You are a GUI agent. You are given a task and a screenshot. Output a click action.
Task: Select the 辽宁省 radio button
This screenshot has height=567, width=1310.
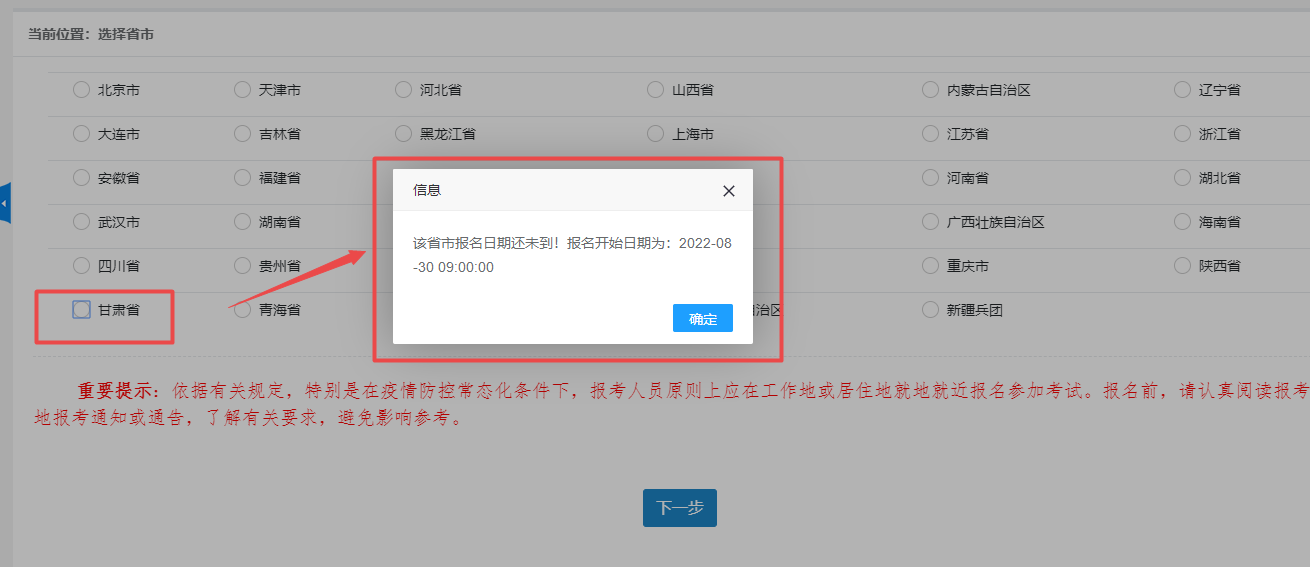(x=1182, y=90)
